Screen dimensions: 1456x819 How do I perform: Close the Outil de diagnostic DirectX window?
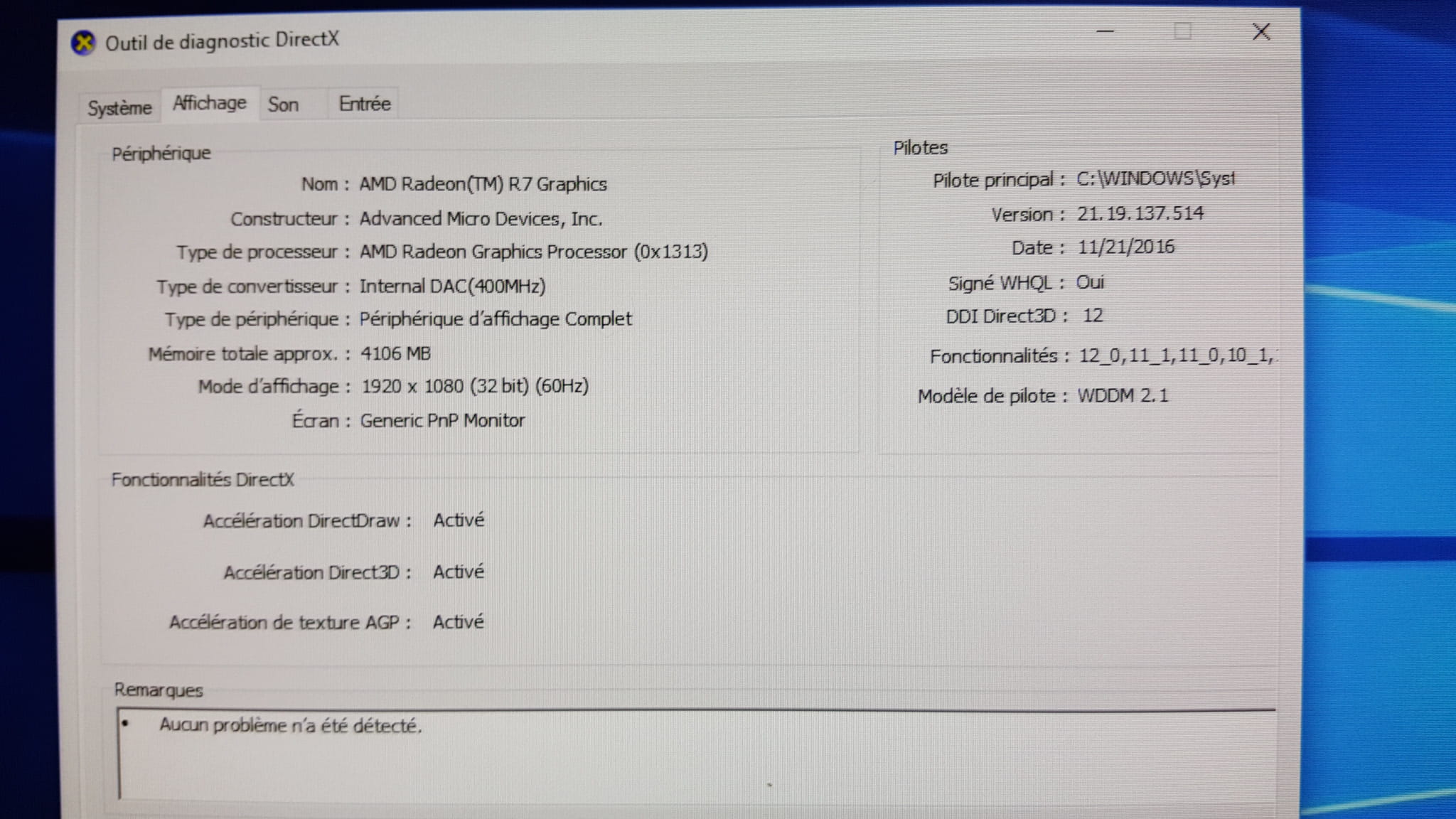[1261, 31]
